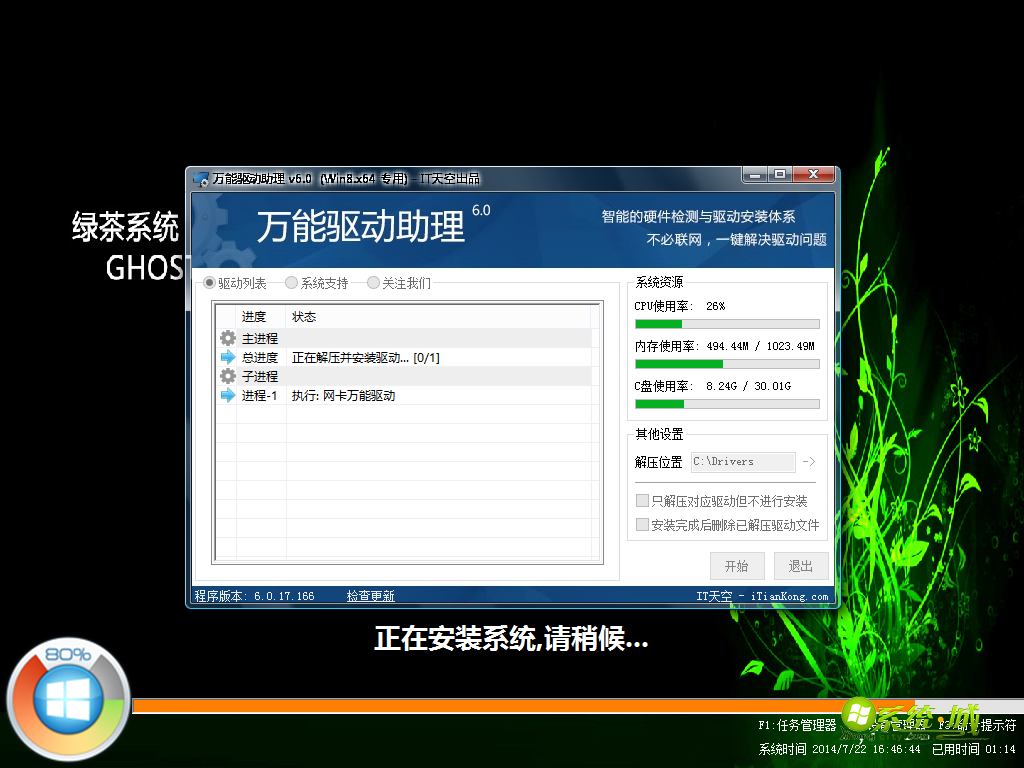Switch to 系统支持 section
This screenshot has height=768, width=1024.
click(290, 283)
